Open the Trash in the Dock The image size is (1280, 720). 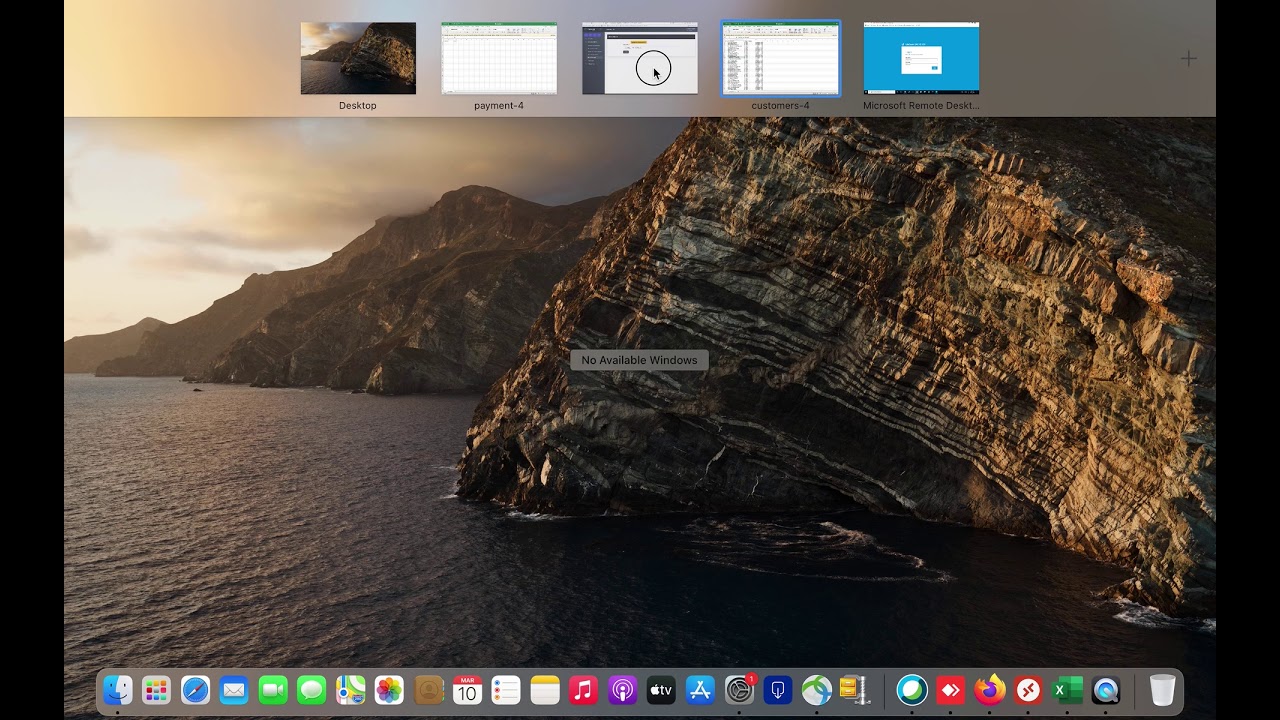click(1162, 690)
